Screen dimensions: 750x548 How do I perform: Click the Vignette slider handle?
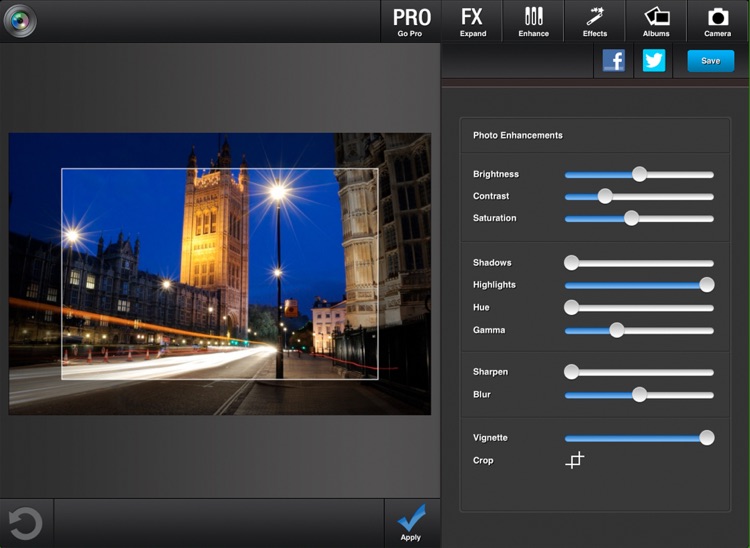(x=707, y=438)
